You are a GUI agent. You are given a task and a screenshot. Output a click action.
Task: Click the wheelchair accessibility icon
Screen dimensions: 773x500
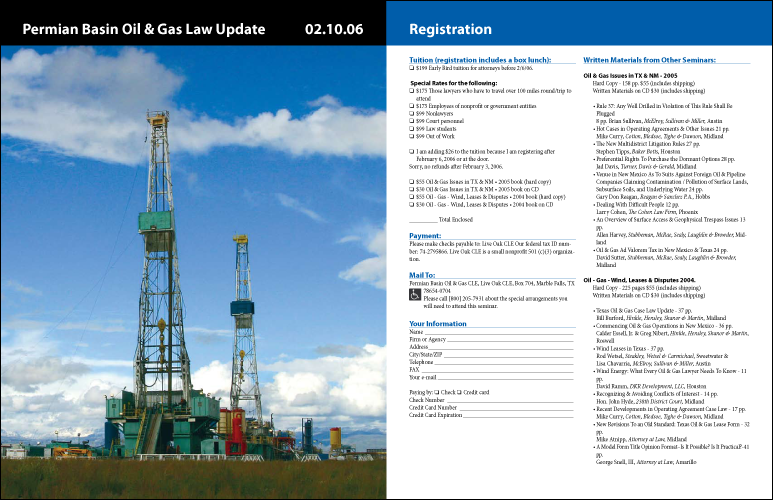(415, 295)
